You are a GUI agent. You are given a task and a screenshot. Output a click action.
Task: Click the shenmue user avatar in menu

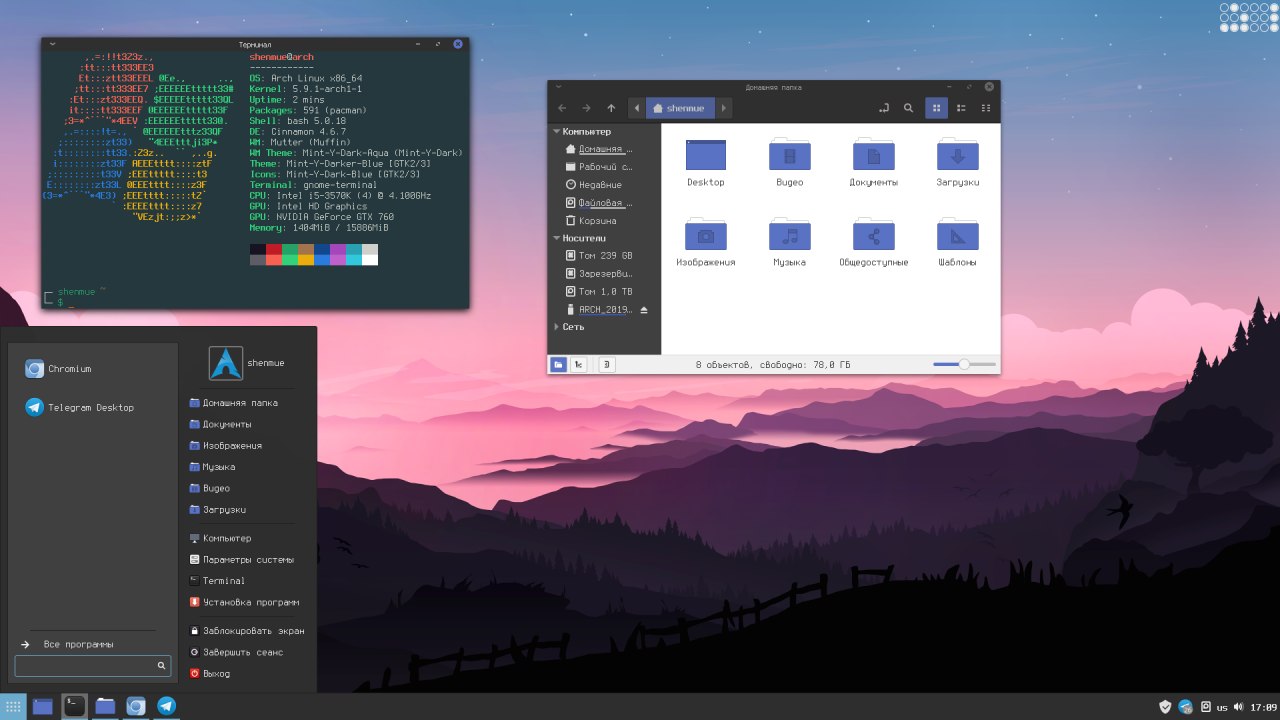pos(226,363)
